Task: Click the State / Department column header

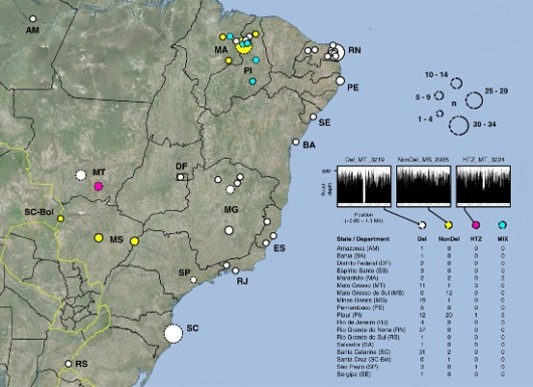Action: (x=363, y=239)
